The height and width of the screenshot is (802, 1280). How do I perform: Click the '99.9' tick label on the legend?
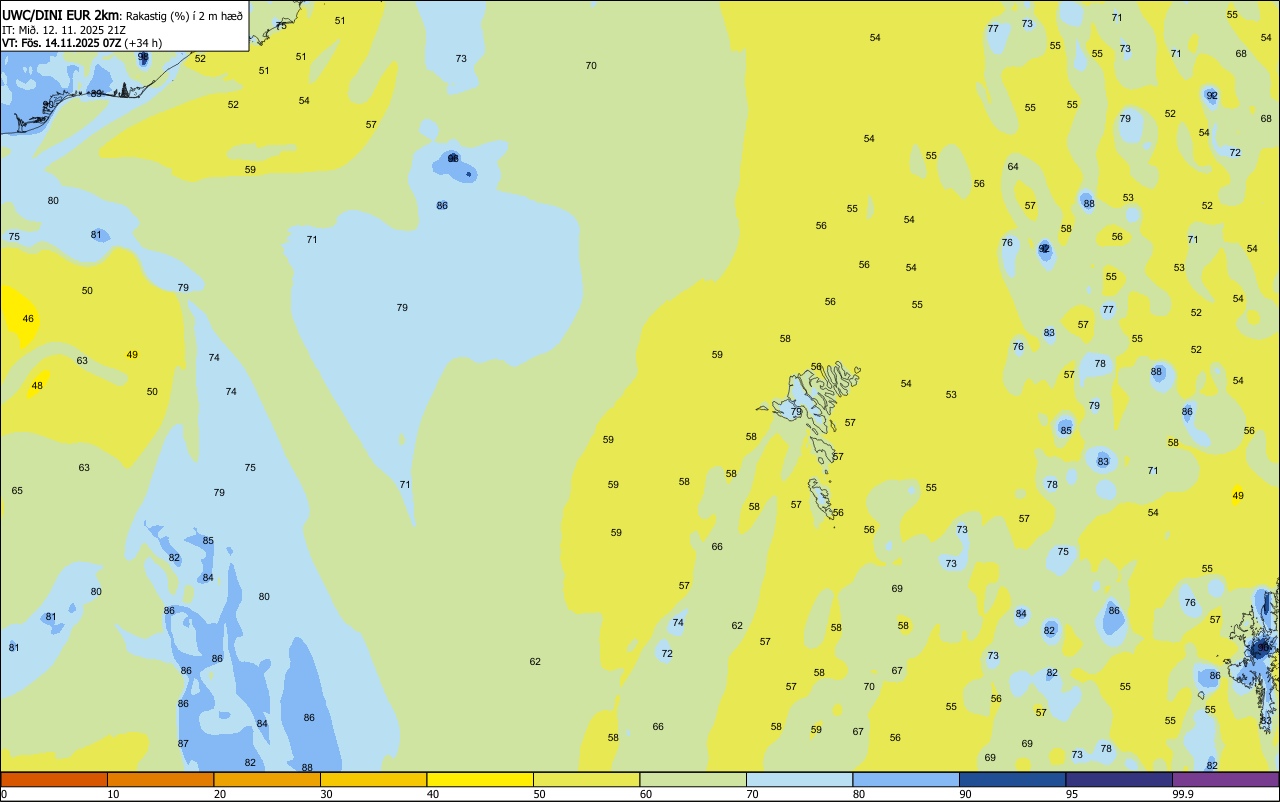coord(1183,794)
